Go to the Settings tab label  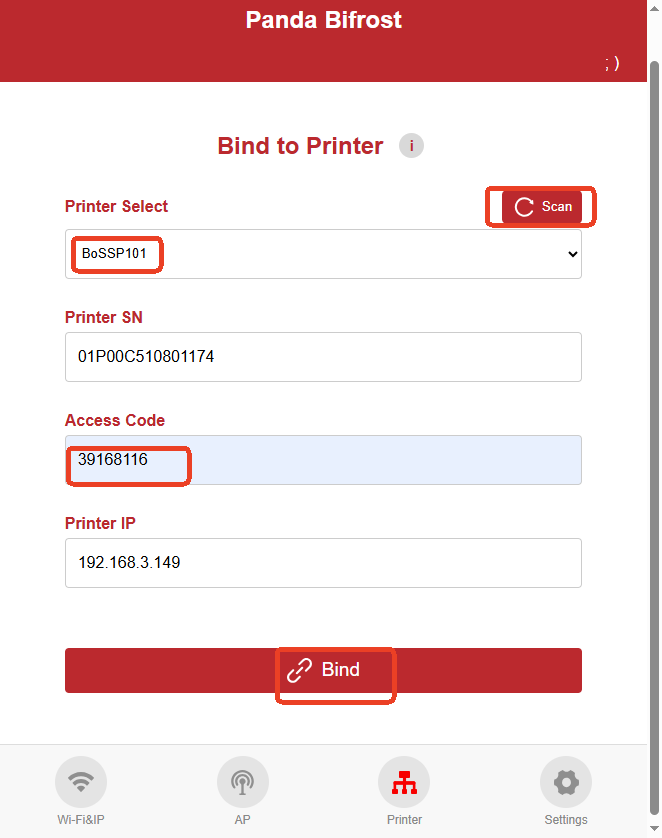[x=566, y=820]
